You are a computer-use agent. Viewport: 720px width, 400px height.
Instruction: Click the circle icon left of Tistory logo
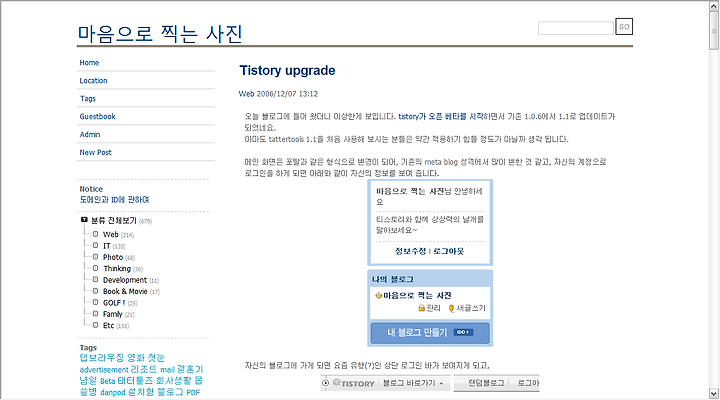[x=326, y=383]
